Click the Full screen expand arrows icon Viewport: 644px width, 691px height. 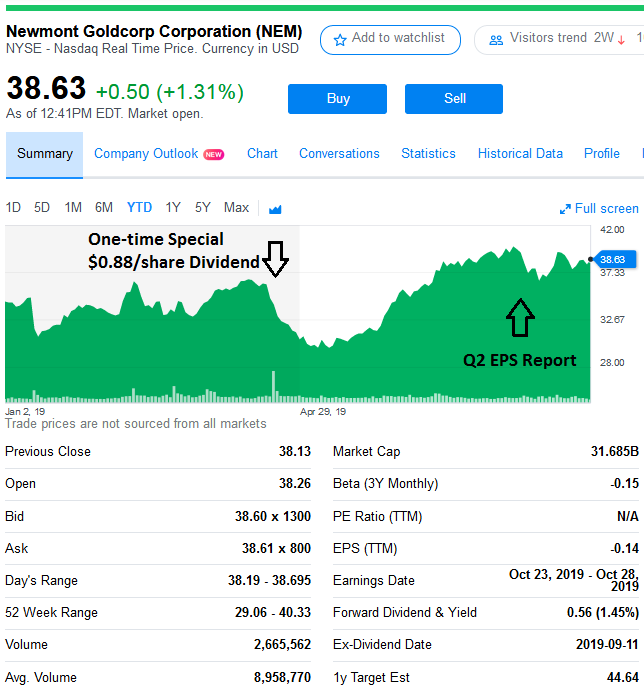[x=565, y=209]
